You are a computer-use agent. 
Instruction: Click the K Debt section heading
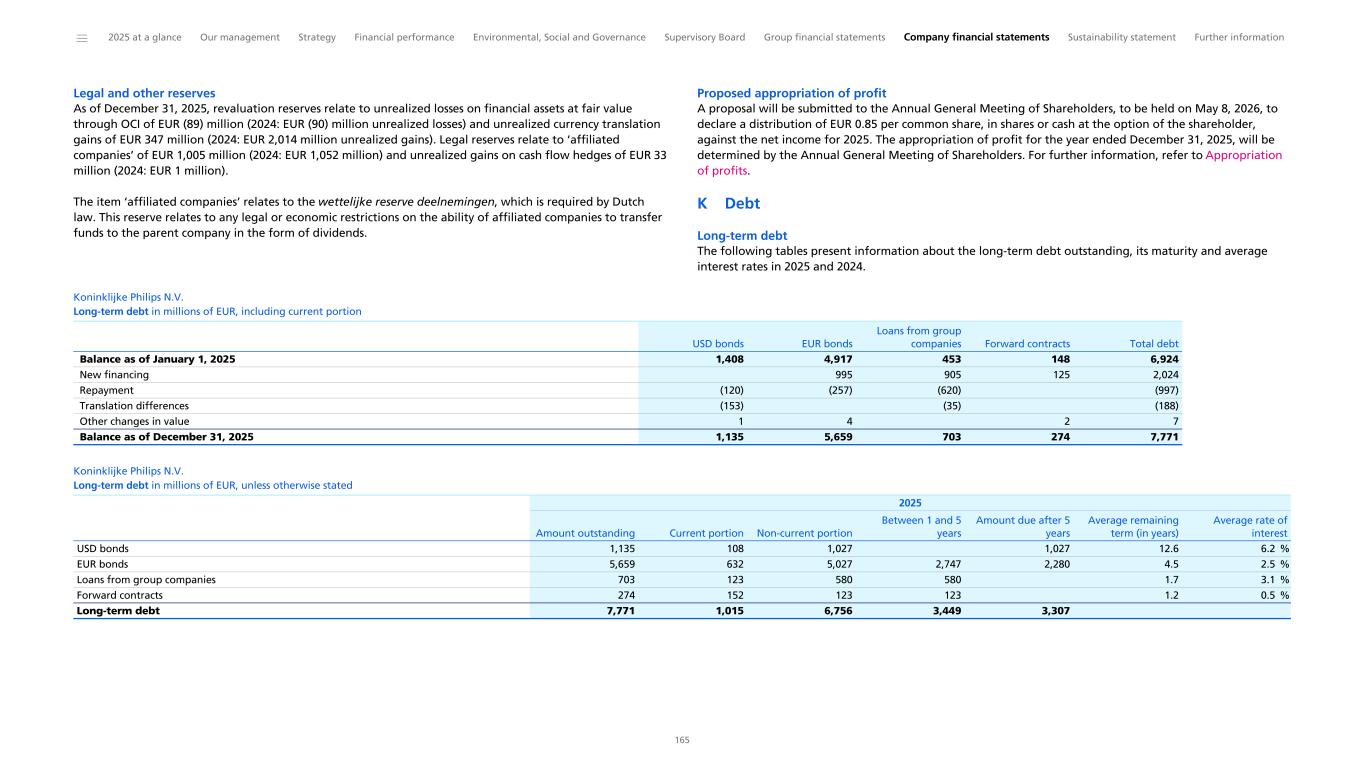tap(728, 203)
